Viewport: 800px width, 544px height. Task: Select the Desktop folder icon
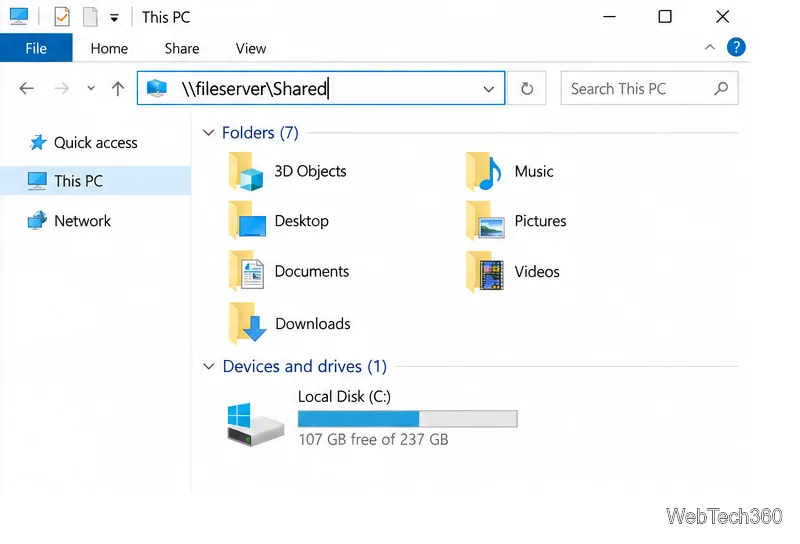[x=247, y=220]
